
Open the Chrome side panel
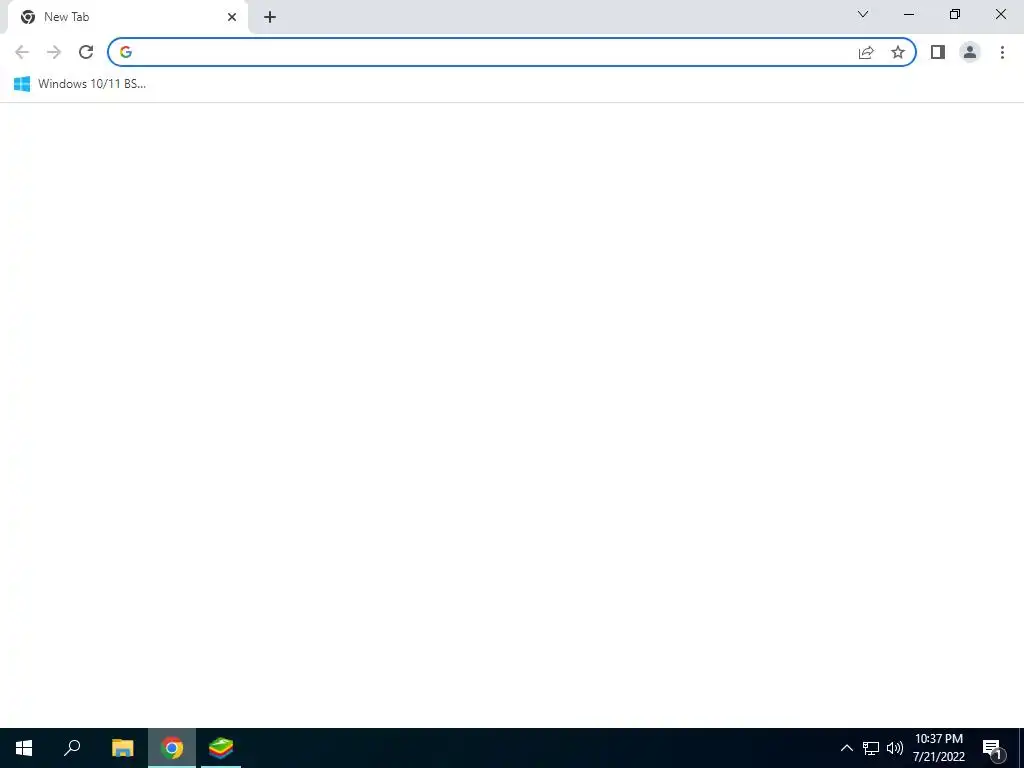pos(938,52)
